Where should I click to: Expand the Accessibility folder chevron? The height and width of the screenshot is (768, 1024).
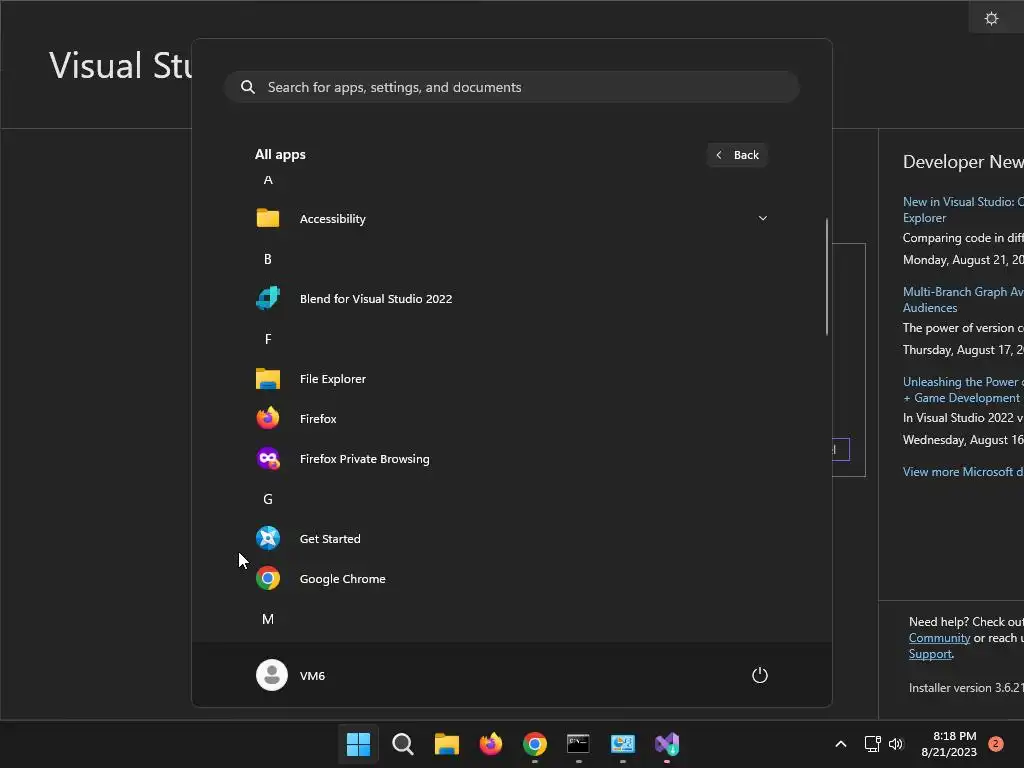coord(762,218)
